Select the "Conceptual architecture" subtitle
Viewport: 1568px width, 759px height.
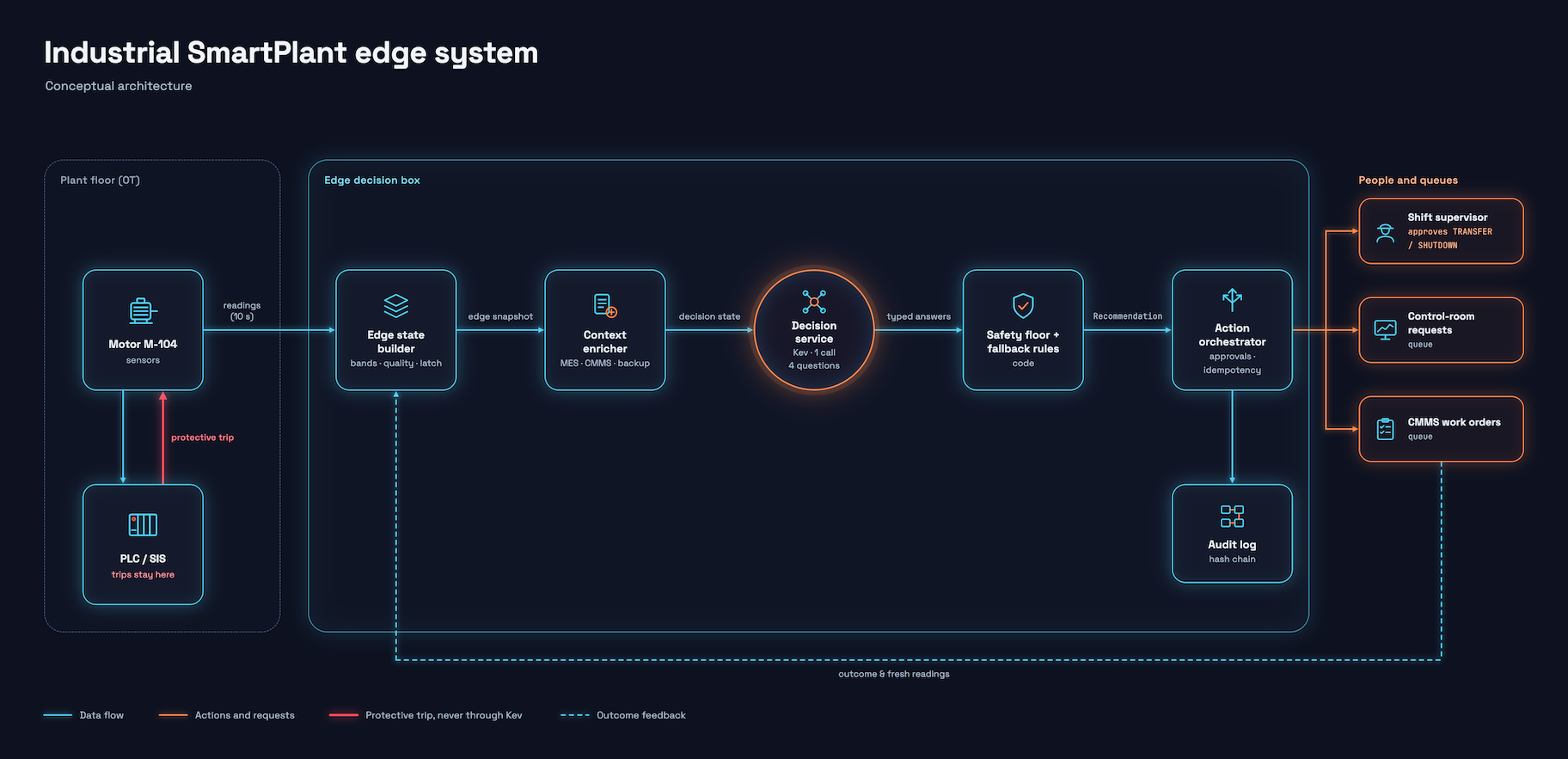119,86
